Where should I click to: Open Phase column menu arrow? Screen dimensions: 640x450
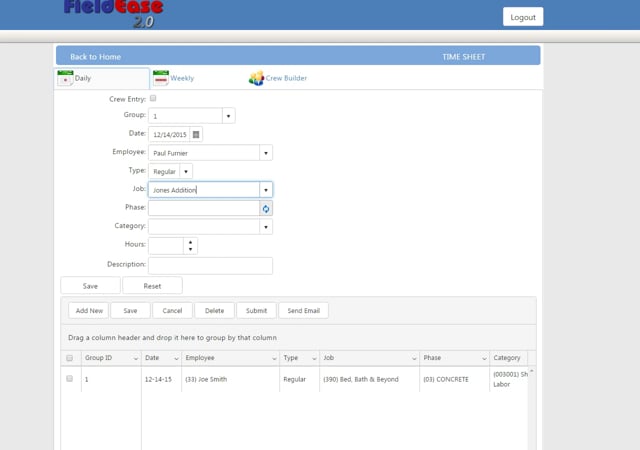[484, 359]
